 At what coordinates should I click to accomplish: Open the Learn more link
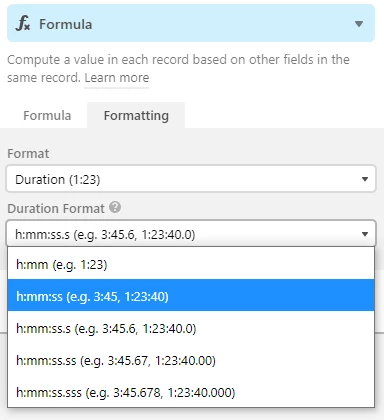pos(117,78)
